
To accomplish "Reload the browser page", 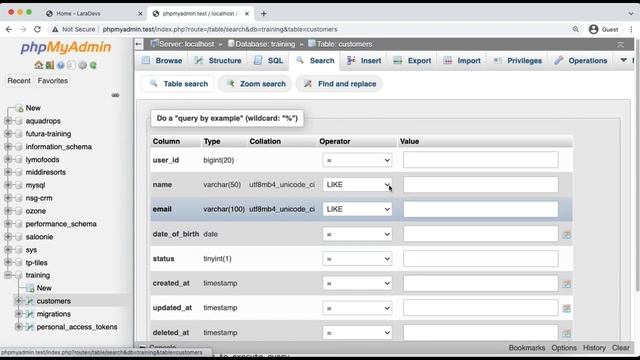I will click(37, 29).
